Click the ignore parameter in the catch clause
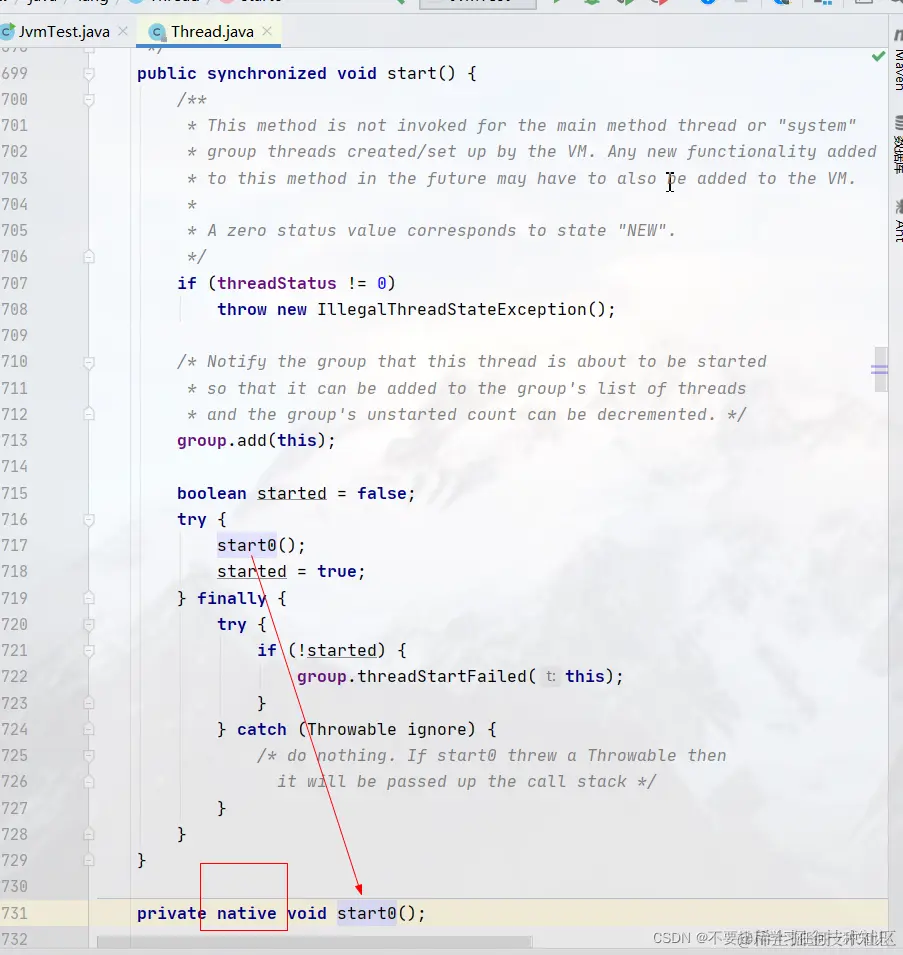 pyautogui.click(x=437, y=730)
